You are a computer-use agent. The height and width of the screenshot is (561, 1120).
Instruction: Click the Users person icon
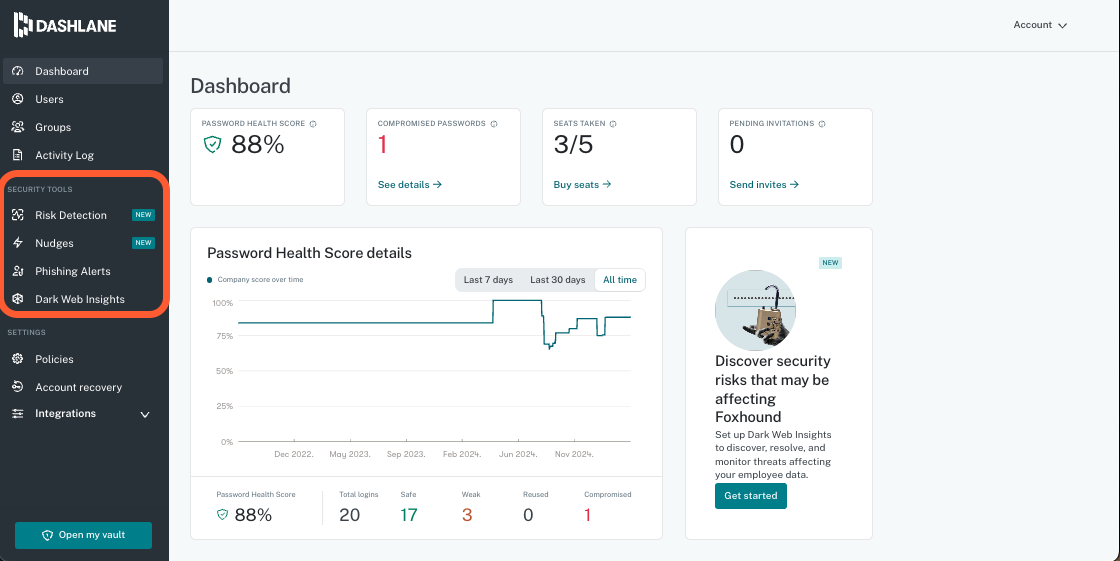click(x=19, y=99)
